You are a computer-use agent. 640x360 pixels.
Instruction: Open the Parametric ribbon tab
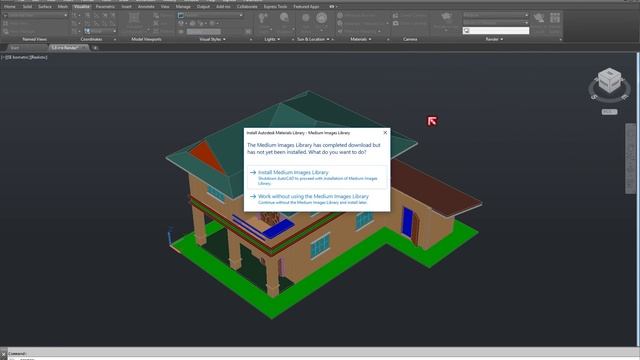[105, 7]
